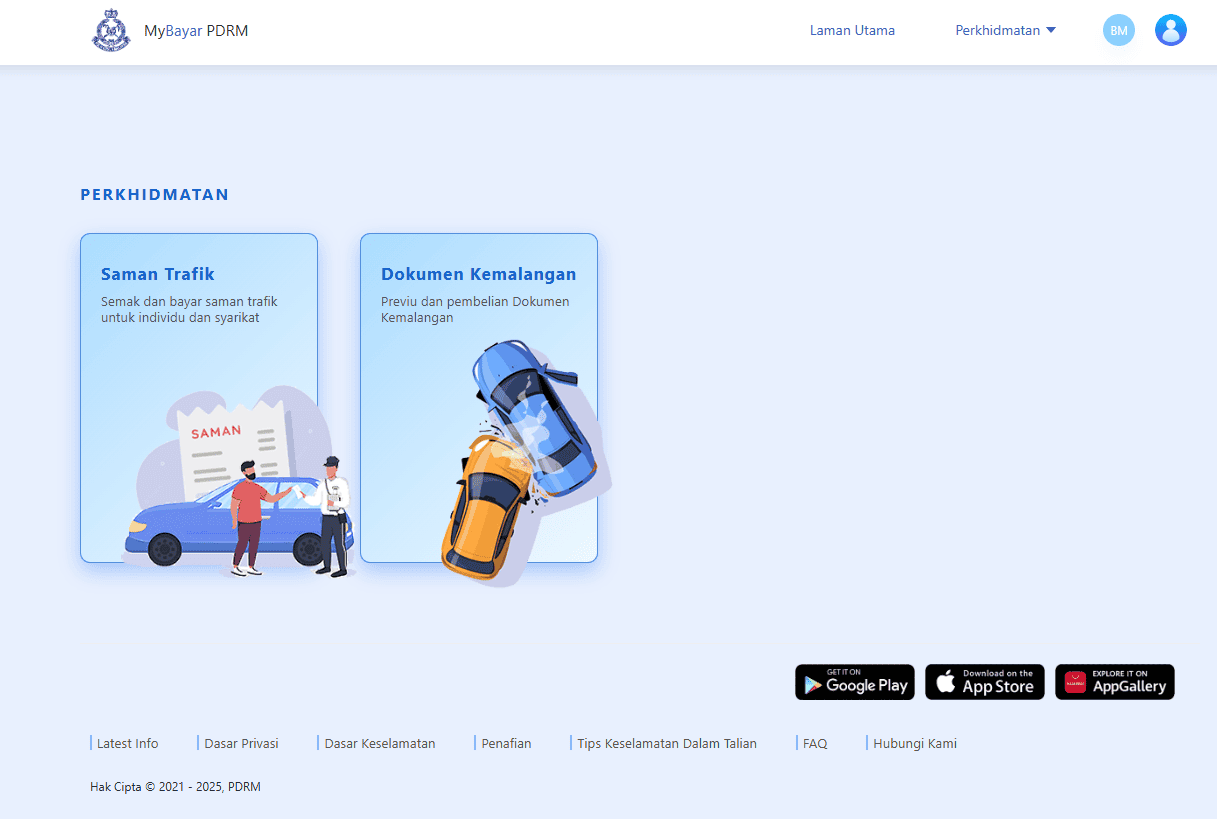
Task: Open Dasar Keselamatan in the footer
Action: [x=379, y=743]
